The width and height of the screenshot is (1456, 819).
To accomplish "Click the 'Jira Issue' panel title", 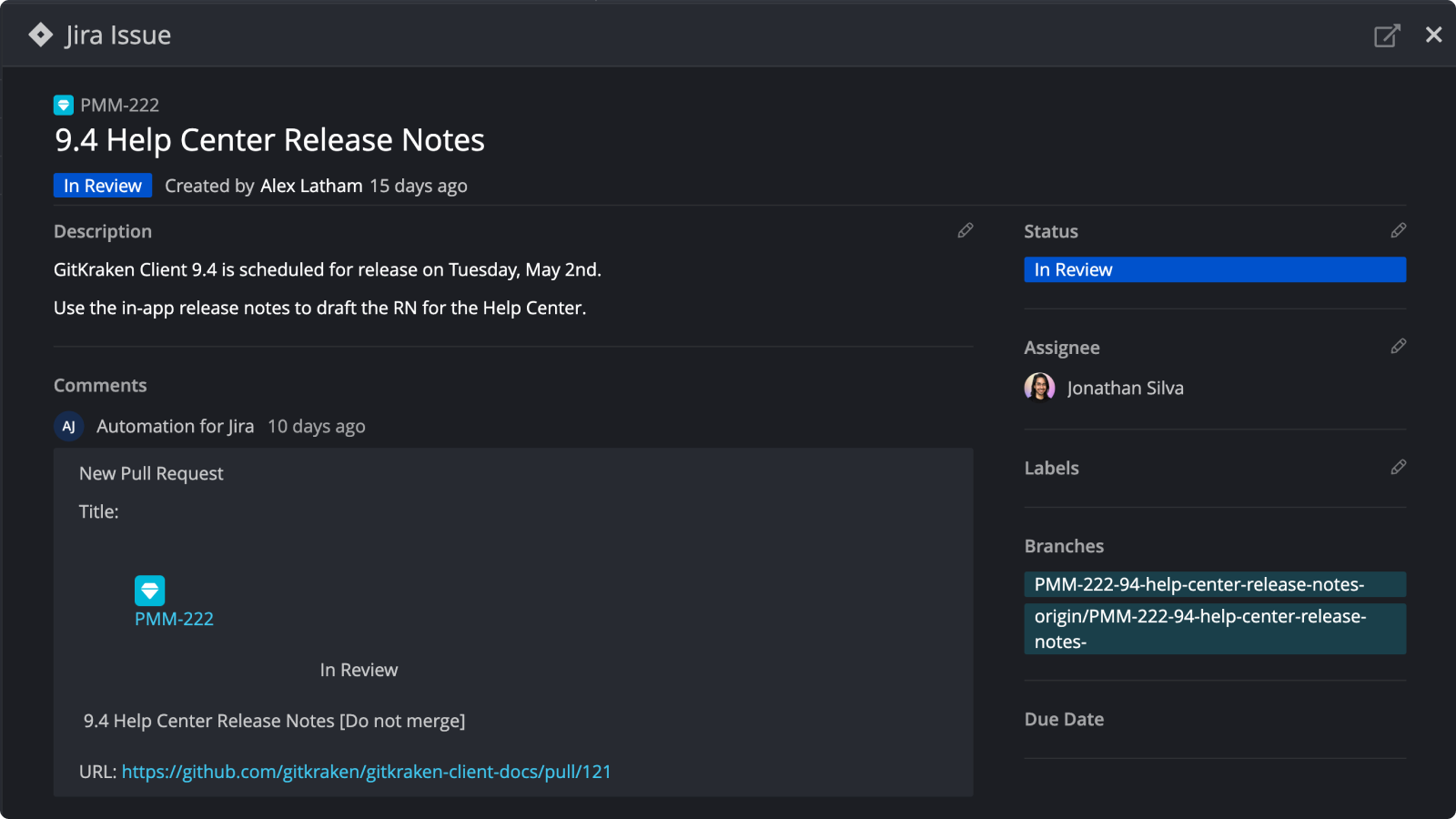I will tap(118, 35).
